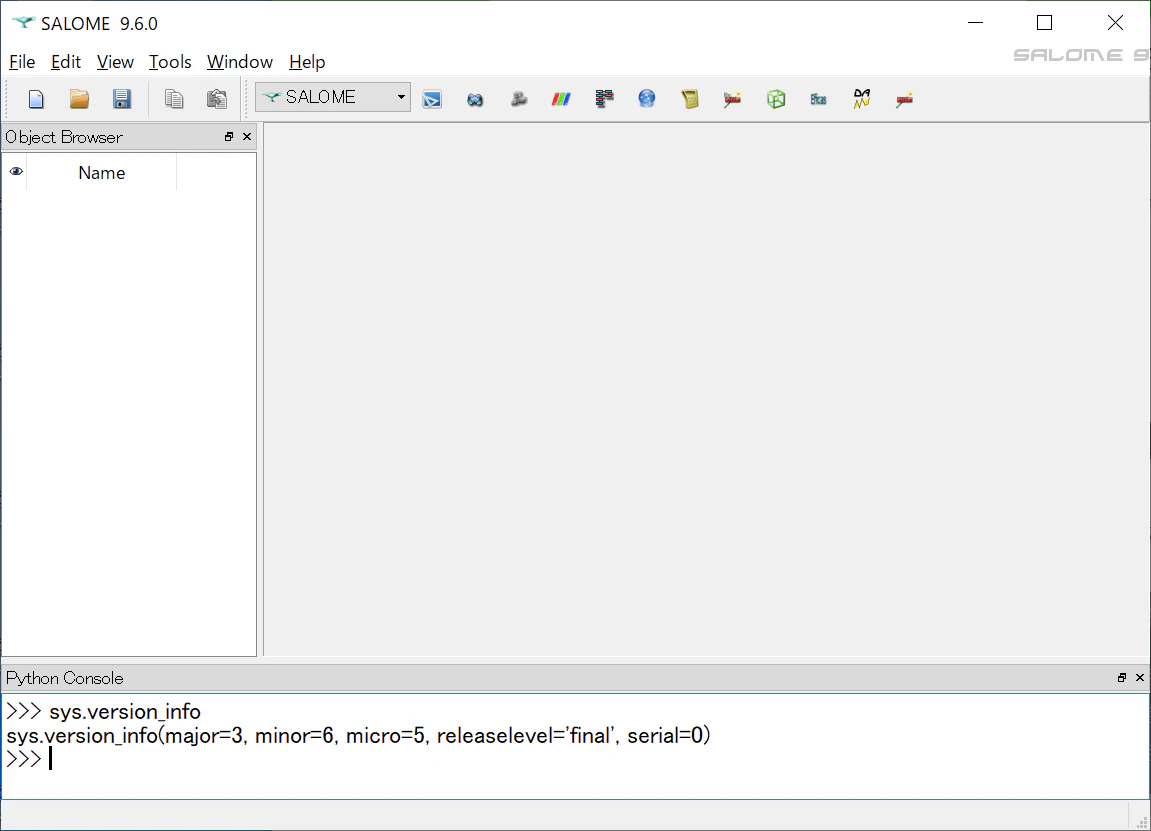Click the Open folder toolbar icon

click(79, 98)
